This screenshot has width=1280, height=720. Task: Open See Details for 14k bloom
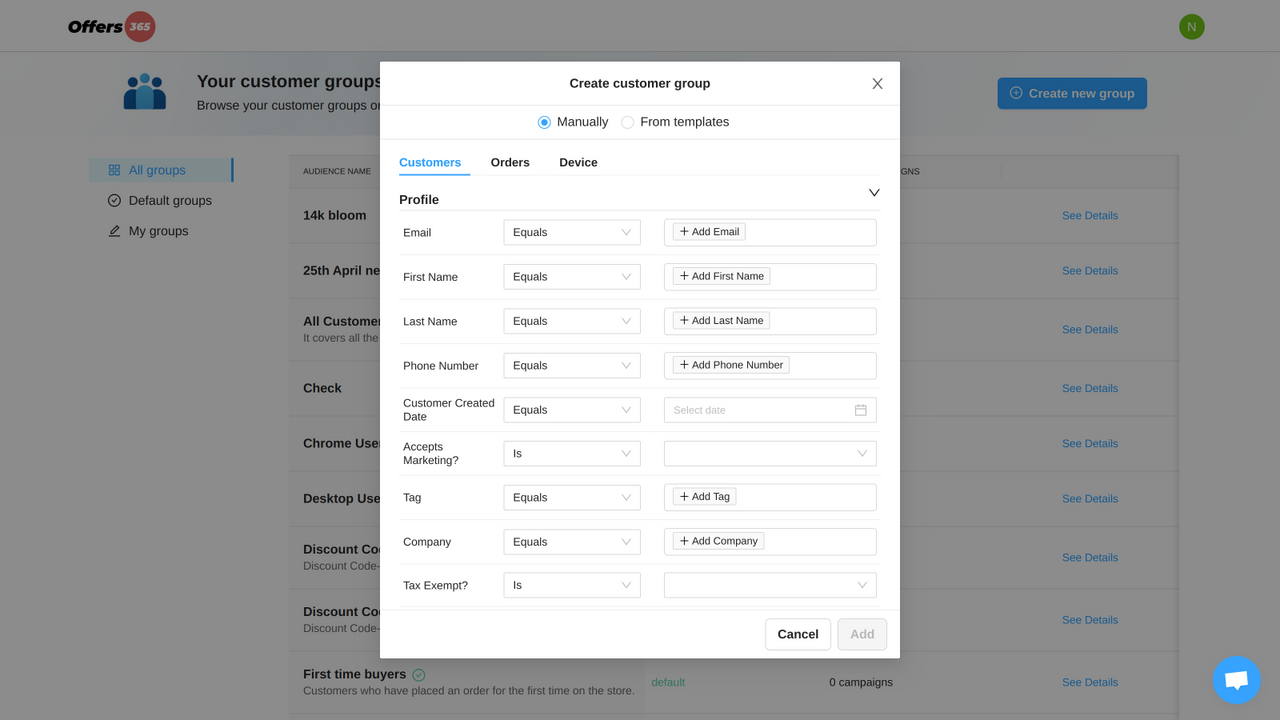click(x=1090, y=216)
